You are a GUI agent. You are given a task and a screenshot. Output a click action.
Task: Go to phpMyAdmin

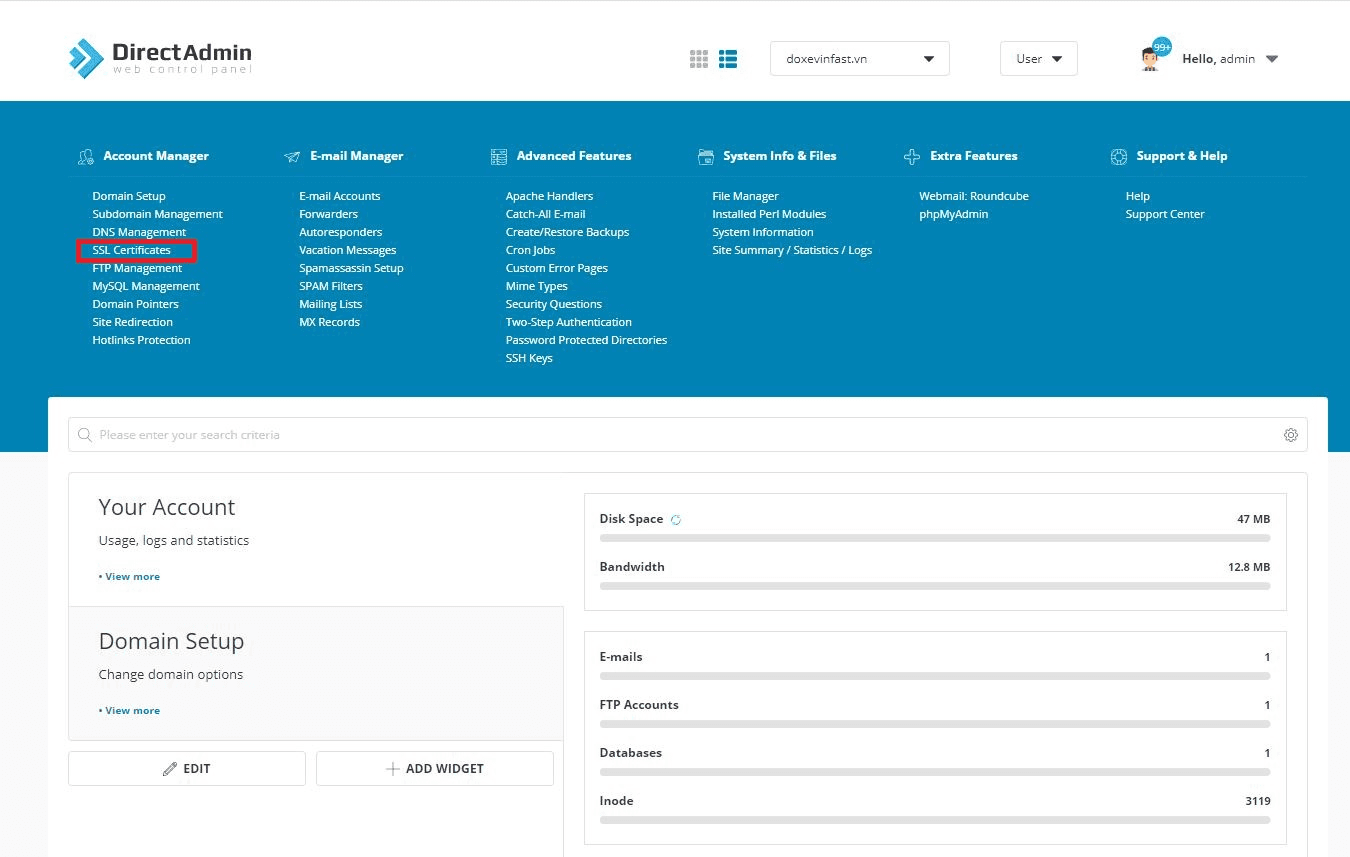pos(953,214)
